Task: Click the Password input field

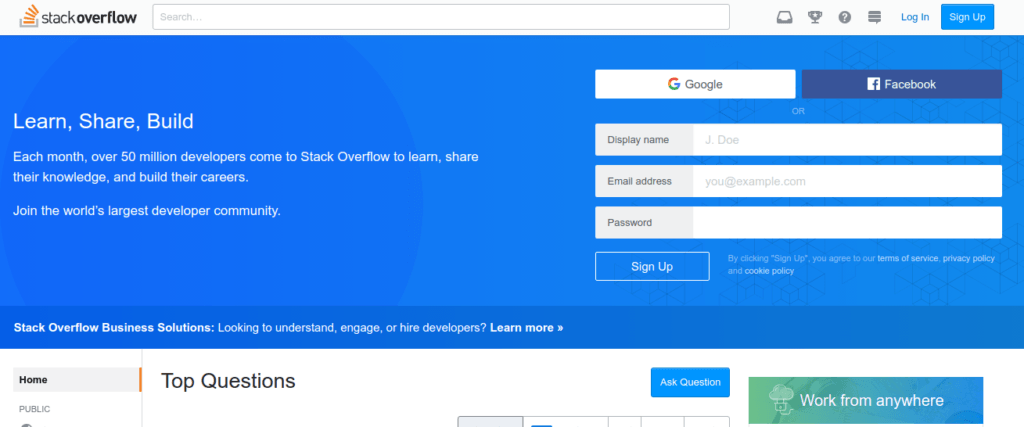Action: pos(846,223)
